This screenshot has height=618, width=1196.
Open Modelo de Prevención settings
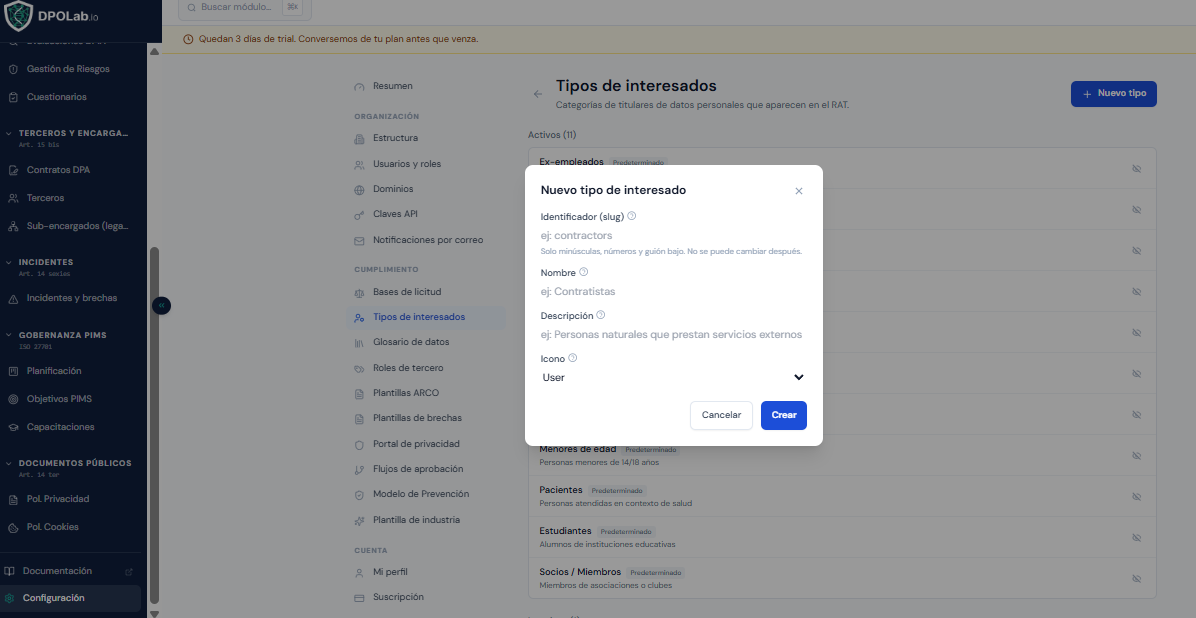coord(426,494)
